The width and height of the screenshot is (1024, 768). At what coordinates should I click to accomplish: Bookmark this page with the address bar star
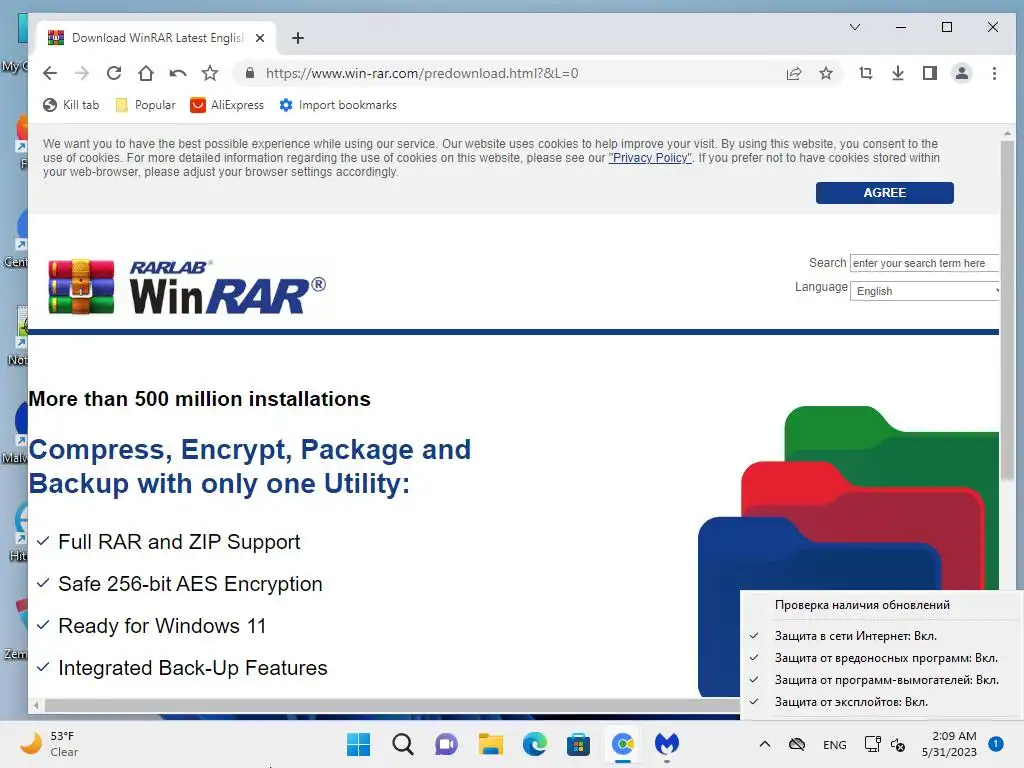826,73
